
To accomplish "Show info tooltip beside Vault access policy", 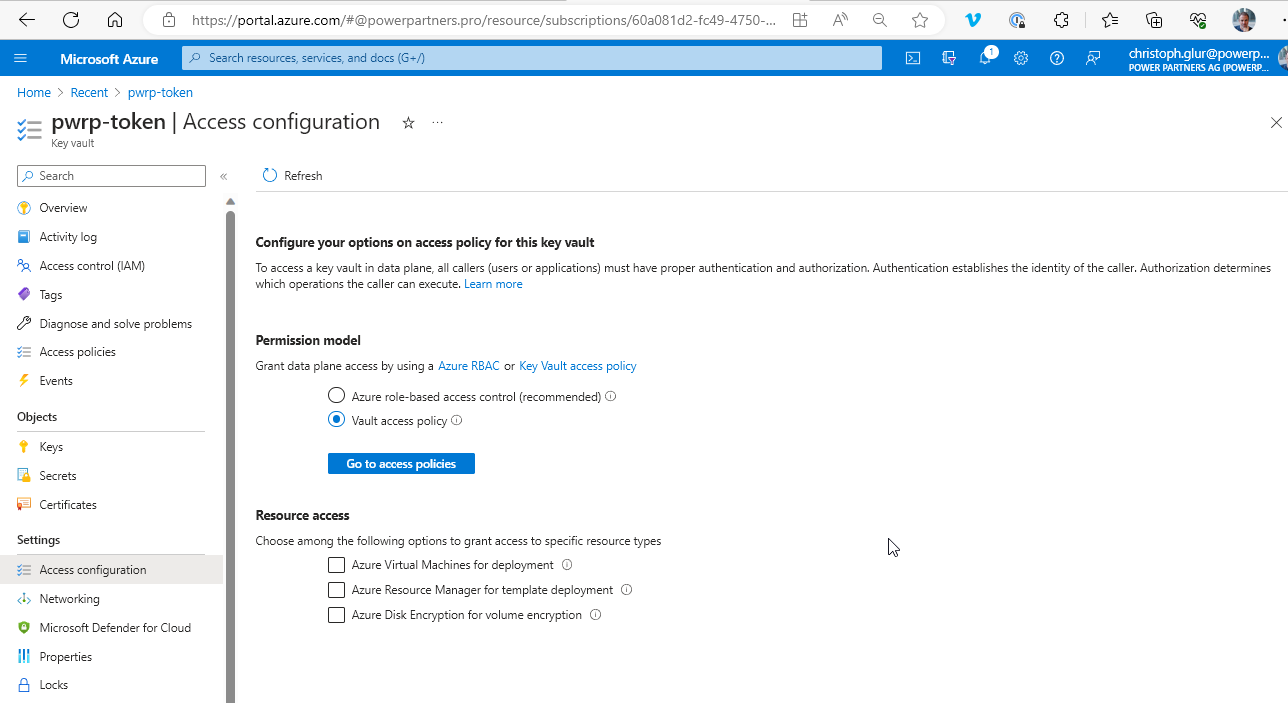I will click(457, 420).
